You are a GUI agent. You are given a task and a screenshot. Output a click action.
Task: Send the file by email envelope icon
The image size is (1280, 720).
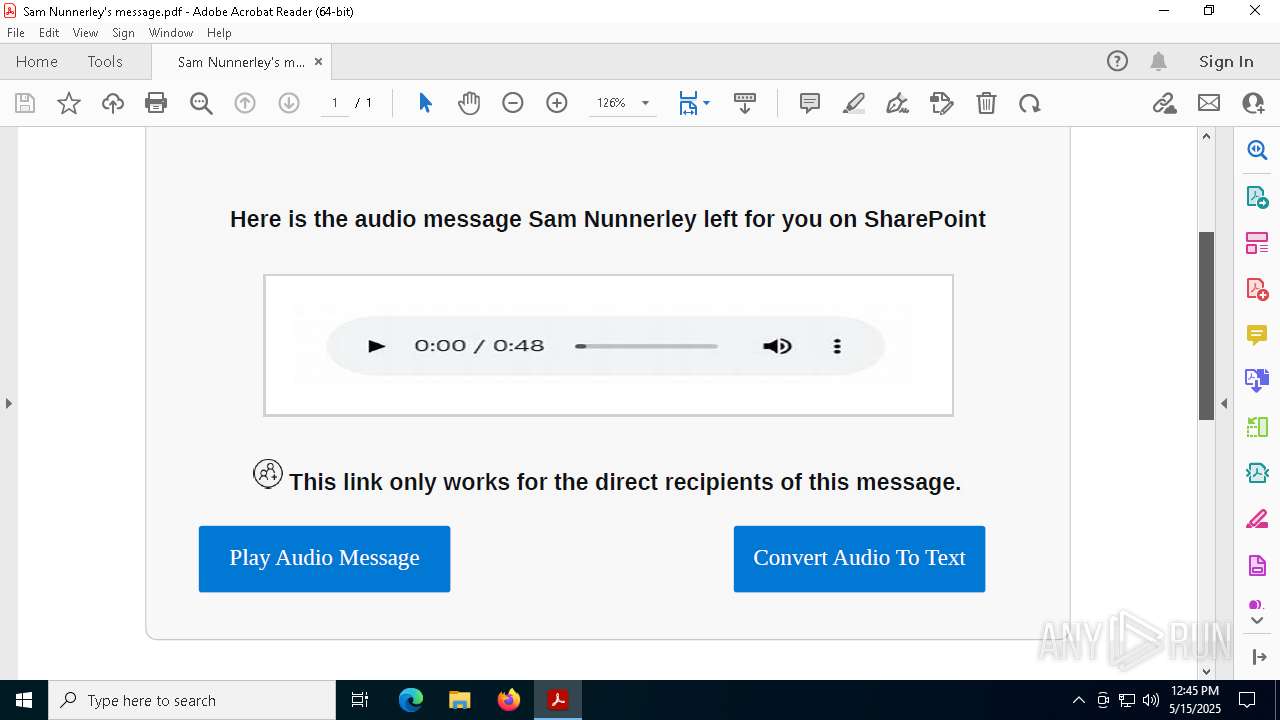1209,103
